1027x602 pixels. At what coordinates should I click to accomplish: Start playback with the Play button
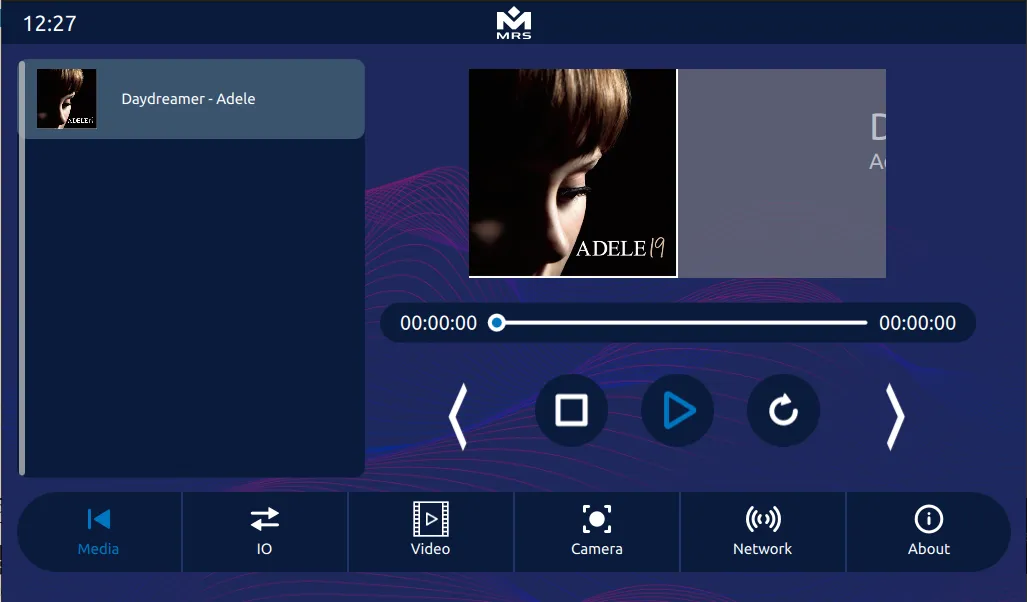[x=678, y=410]
